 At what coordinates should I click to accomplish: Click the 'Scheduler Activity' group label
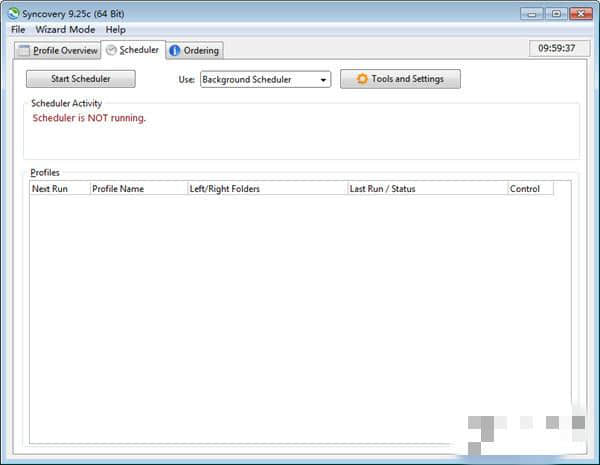coord(67,103)
